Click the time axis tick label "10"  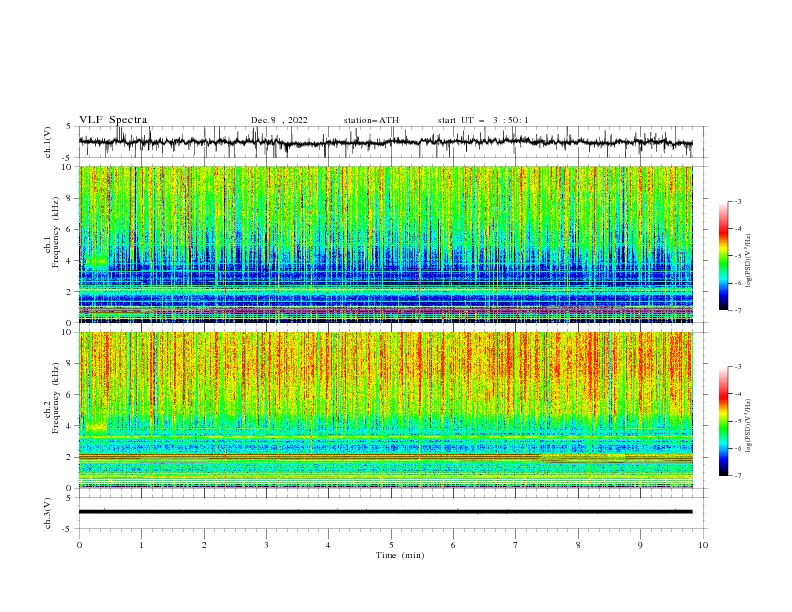pos(703,545)
